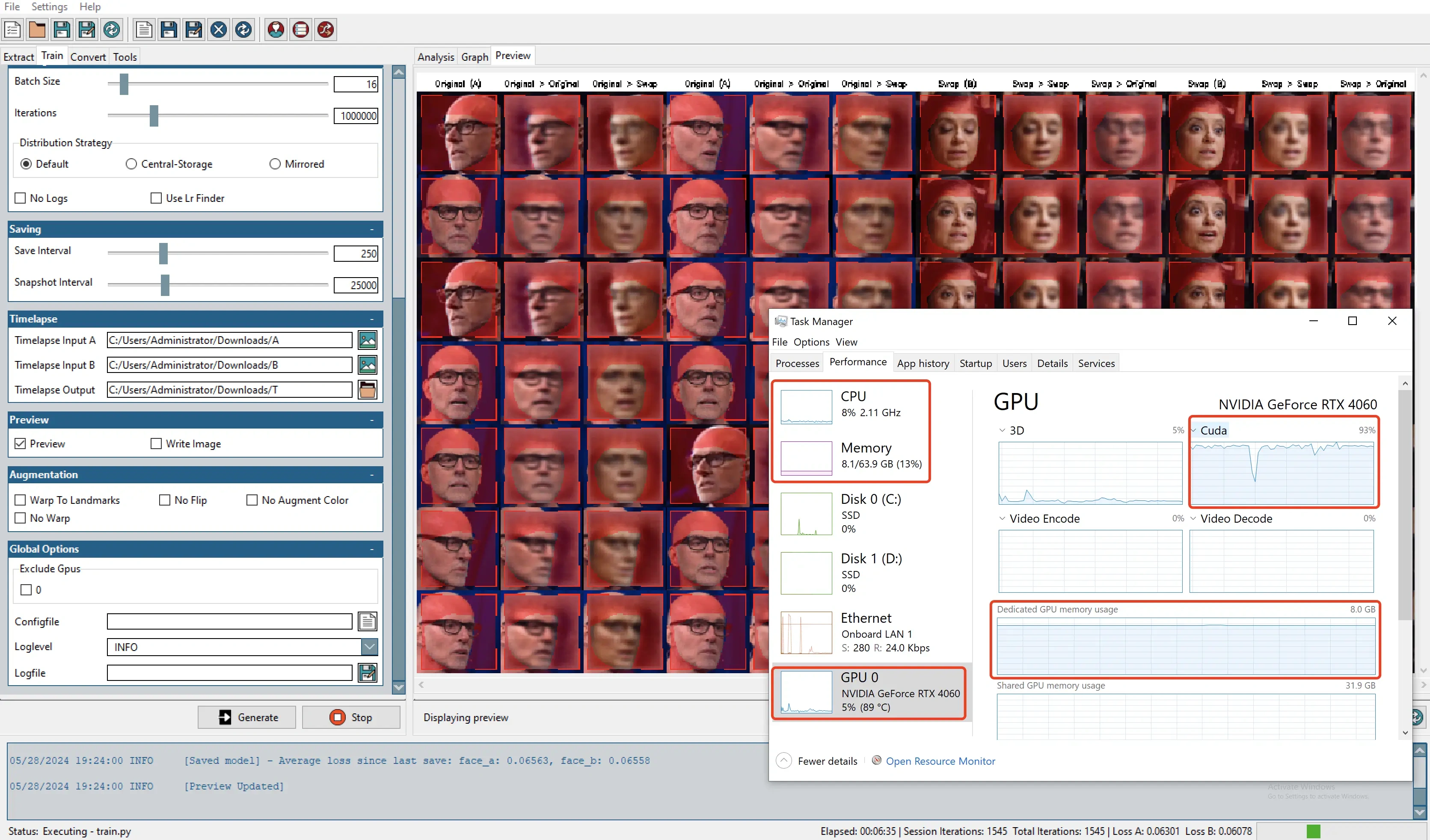This screenshot has height=840, width=1430.
Task: Enable the No Logs checkbox
Action: (21, 198)
